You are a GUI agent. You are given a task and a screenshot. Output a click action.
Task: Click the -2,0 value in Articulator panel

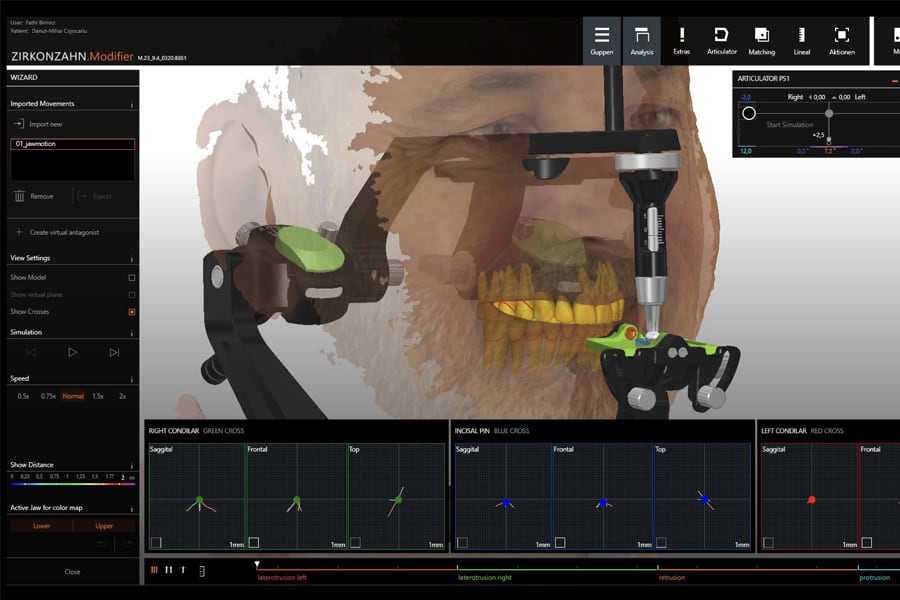coord(745,97)
